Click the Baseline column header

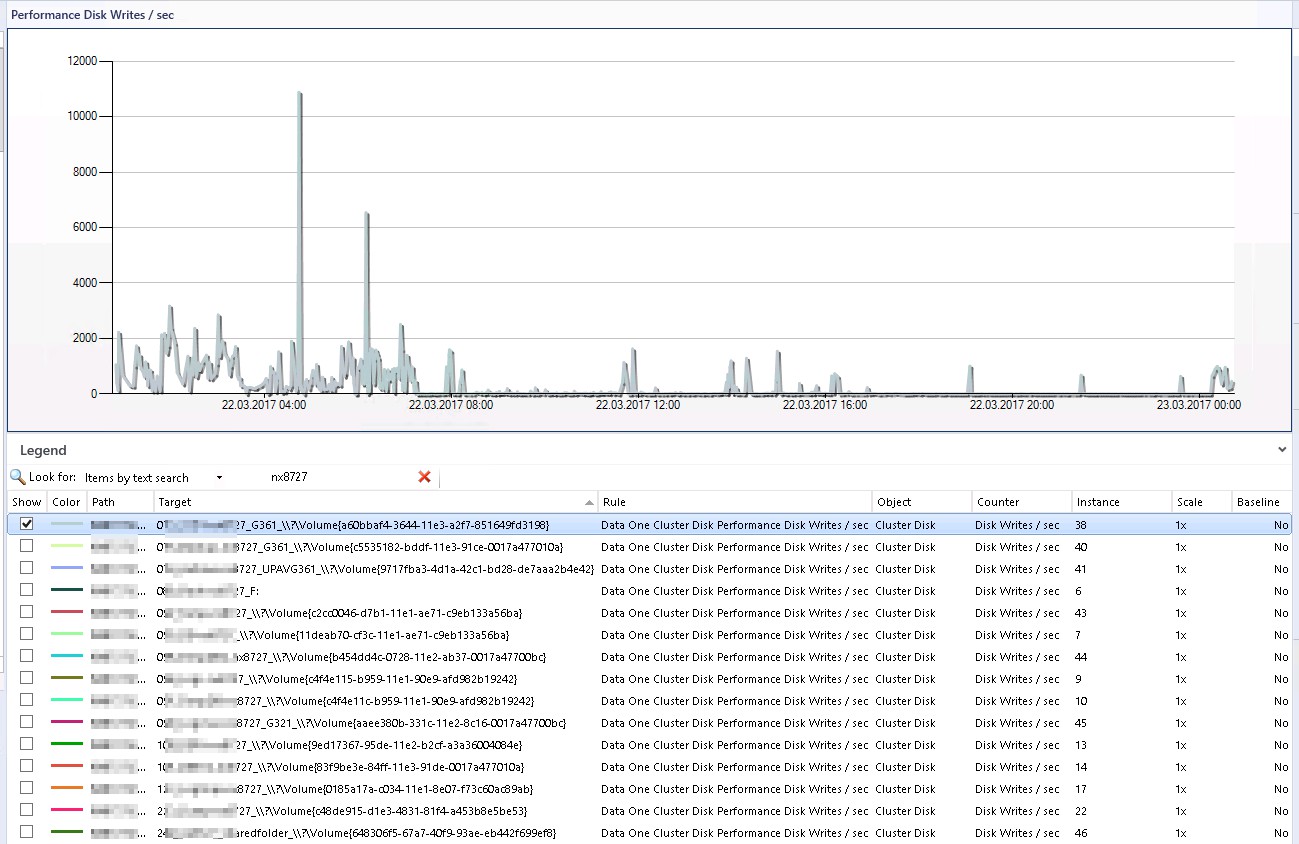tap(1262, 502)
